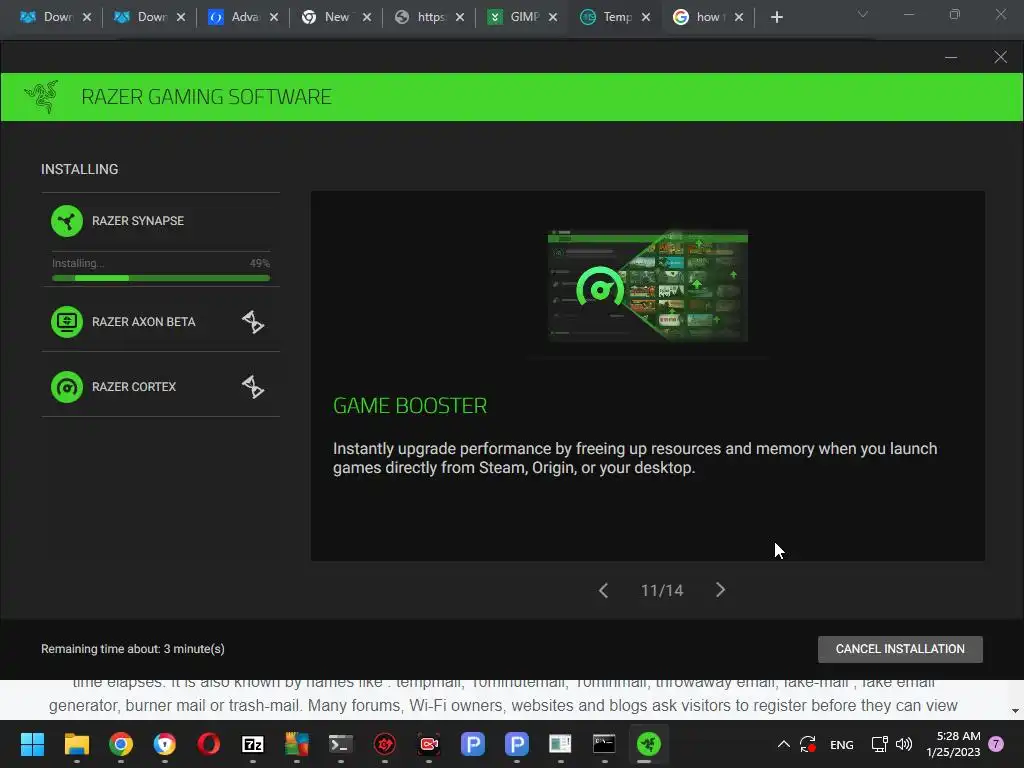Screen dimensions: 1024x768
Task: Click the Installing header label
Action: tap(80, 169)
